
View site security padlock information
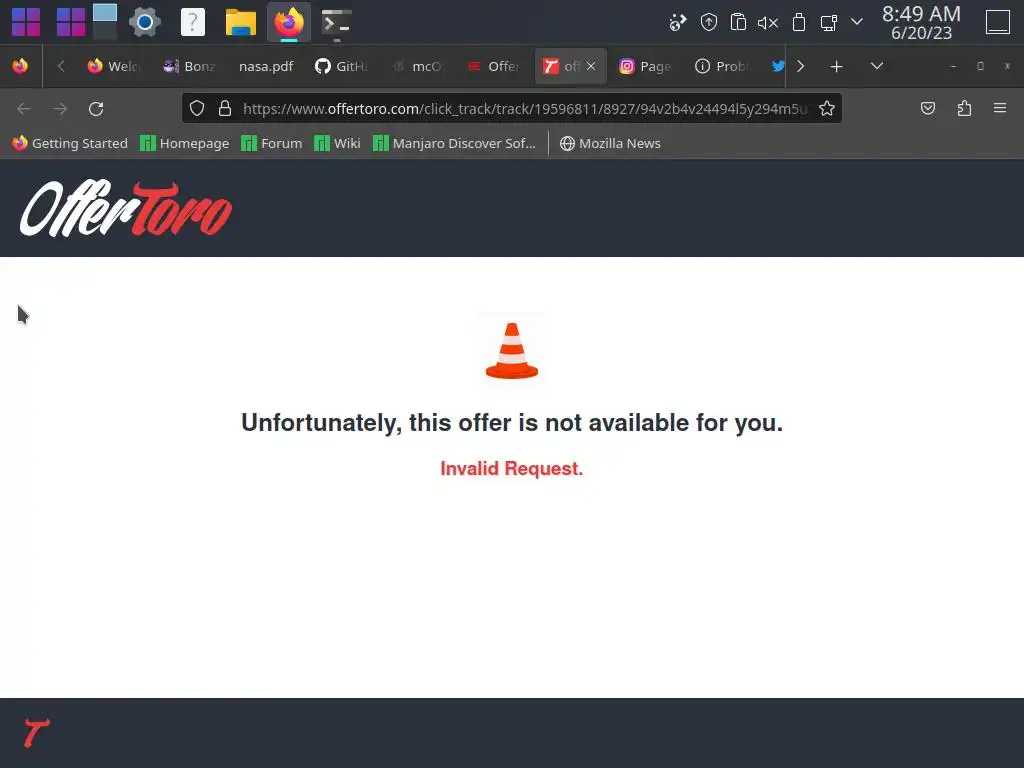[x=225, y=108]
